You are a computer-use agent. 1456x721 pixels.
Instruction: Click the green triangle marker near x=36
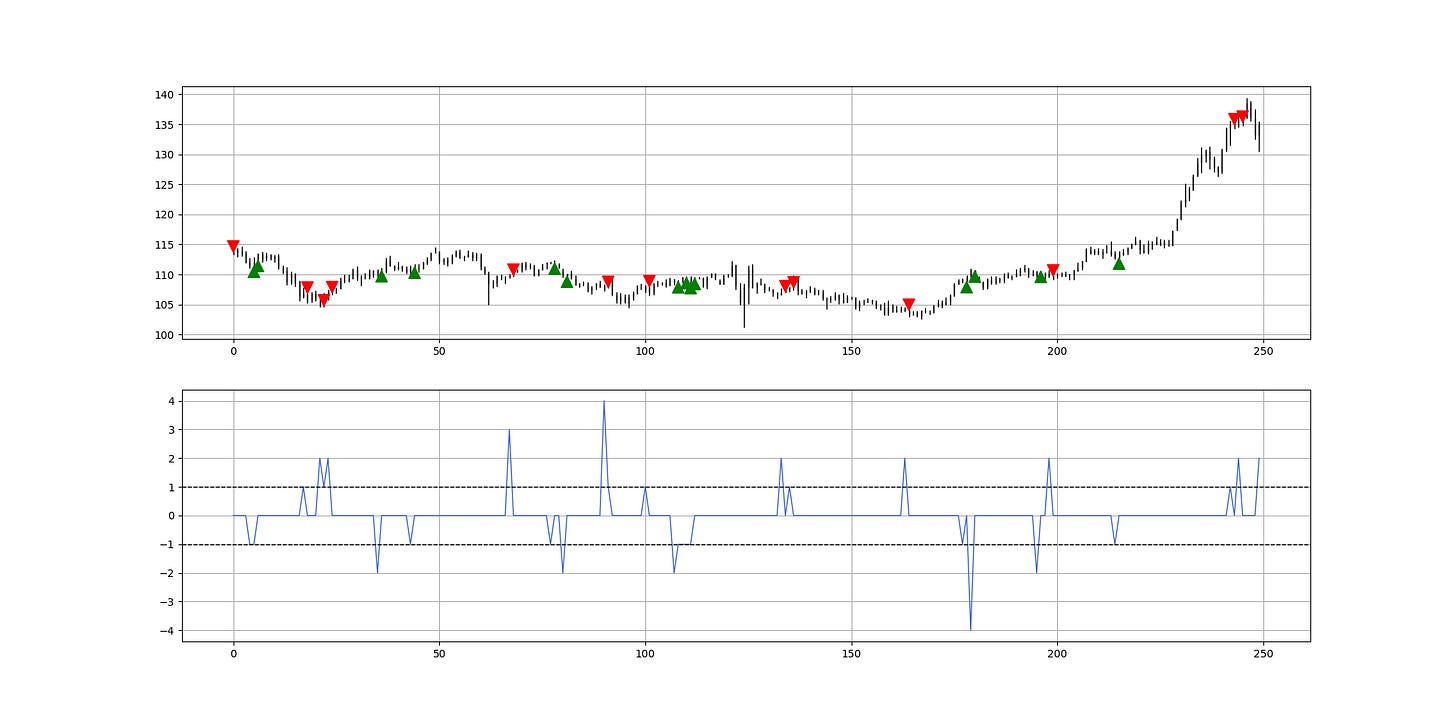(x=381, y=275)
